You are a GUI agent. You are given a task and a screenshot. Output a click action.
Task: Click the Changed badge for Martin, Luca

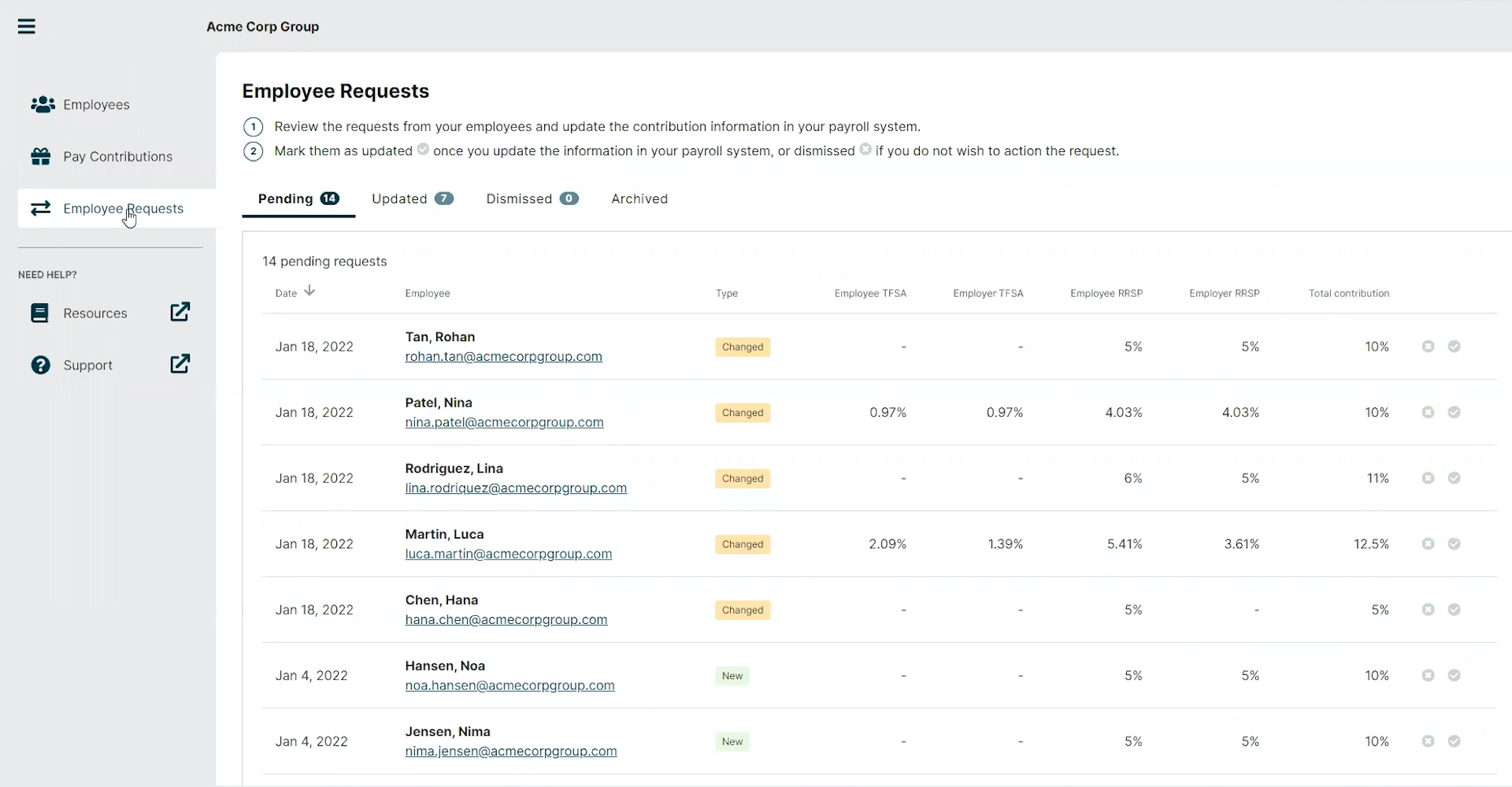pyautogui.click(x=743, y=544)
